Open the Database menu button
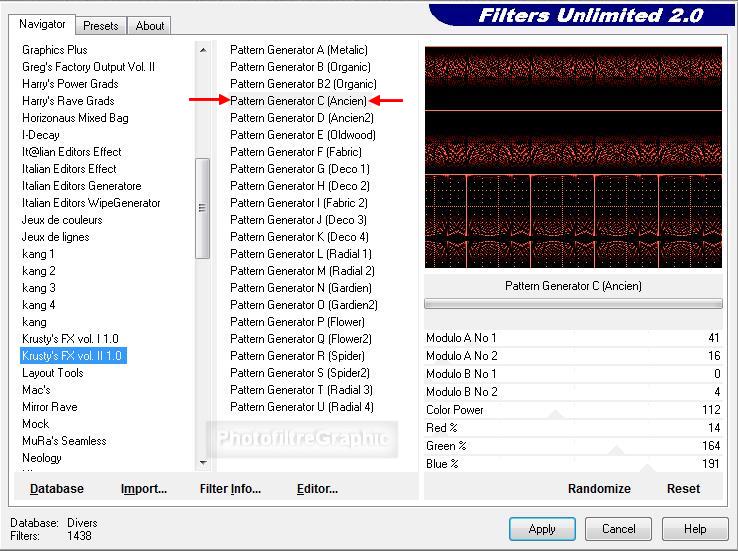 (57, 489)
